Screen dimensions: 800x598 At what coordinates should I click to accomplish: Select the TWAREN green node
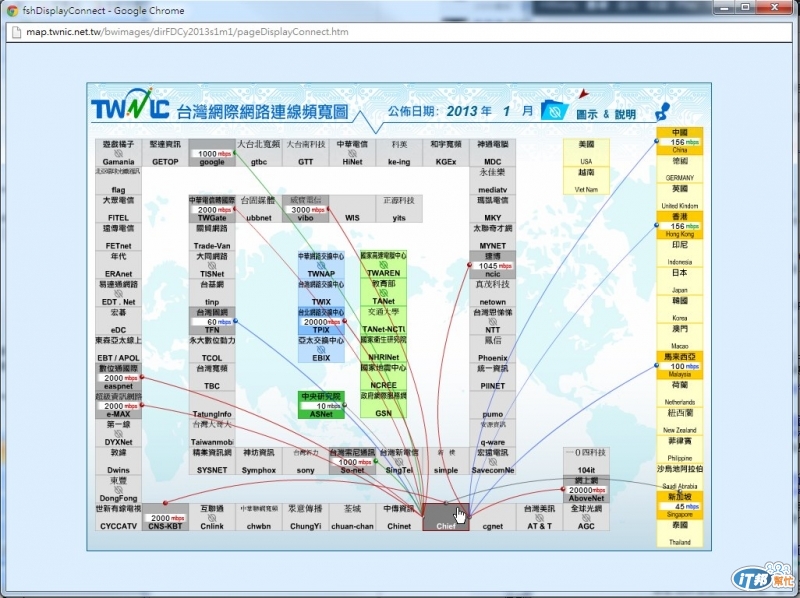(x=383, y=264)
